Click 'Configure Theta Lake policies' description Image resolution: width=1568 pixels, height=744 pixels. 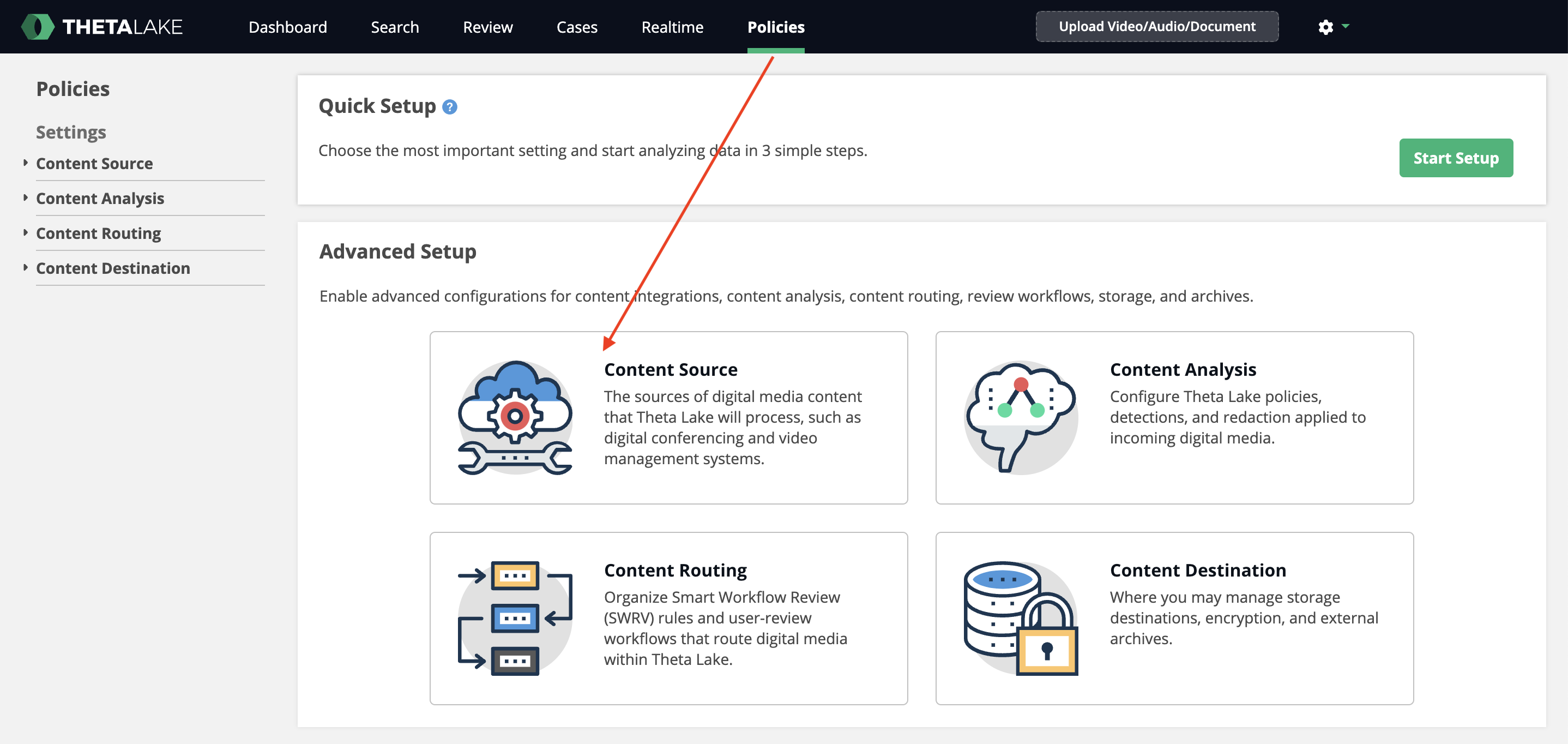(1238, 417)
